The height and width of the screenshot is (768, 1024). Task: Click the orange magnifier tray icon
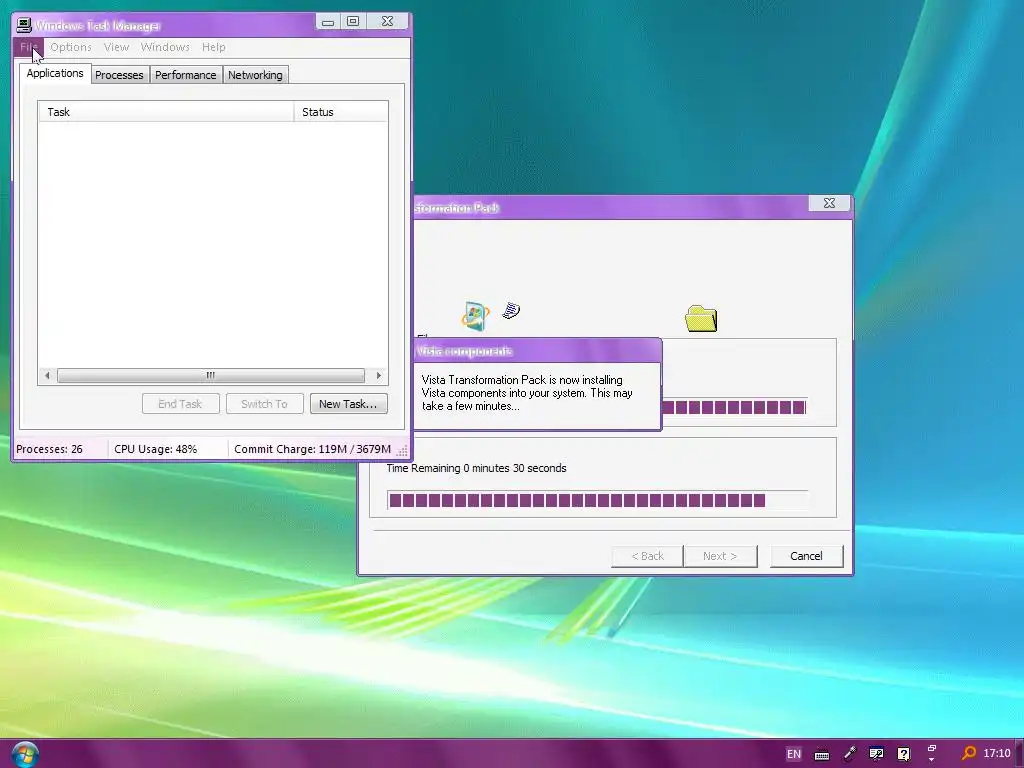[x=969, y=754]
